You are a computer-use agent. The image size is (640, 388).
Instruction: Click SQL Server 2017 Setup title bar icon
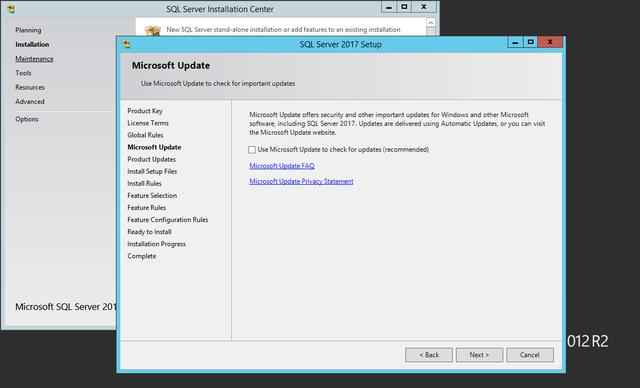[x=127, y=44]
